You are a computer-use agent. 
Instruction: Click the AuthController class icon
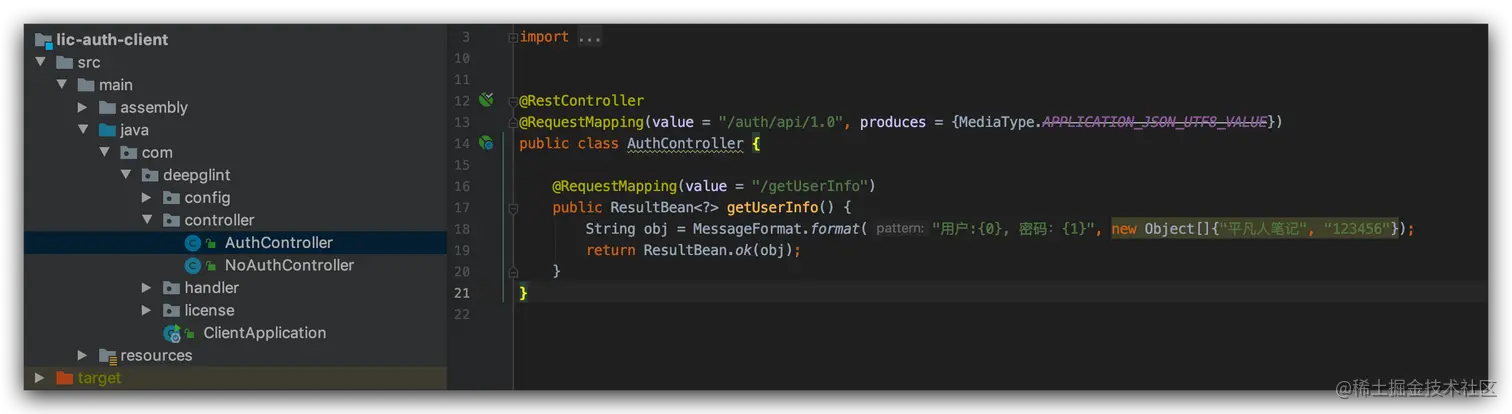pyautogui.click(x=193, y=243)
